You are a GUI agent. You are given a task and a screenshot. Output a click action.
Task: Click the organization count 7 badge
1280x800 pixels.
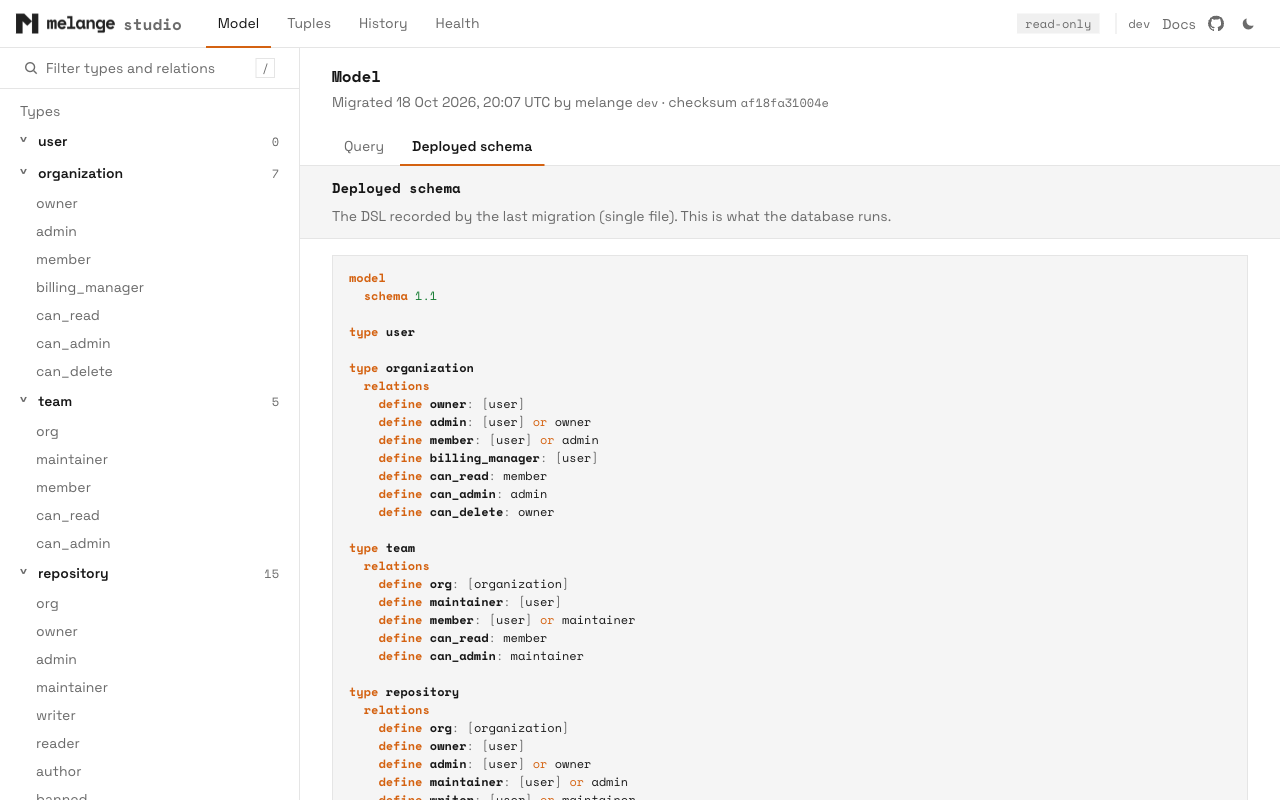pyautogui.click(x=275, y=174)
